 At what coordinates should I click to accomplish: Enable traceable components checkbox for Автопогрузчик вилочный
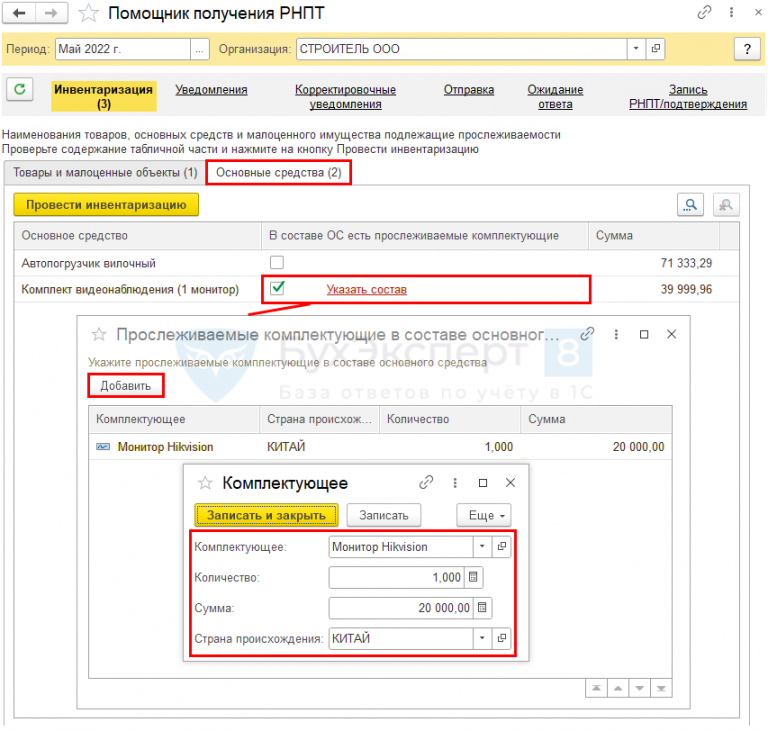point(277,263)
